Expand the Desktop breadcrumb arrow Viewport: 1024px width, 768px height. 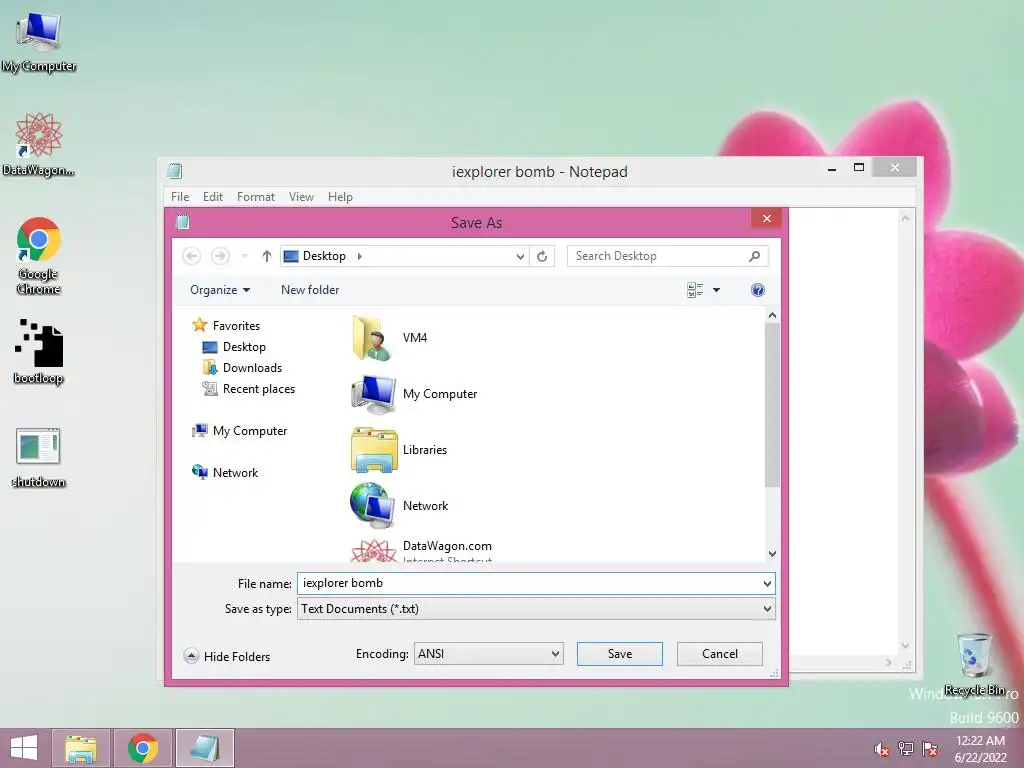point(359,256)
